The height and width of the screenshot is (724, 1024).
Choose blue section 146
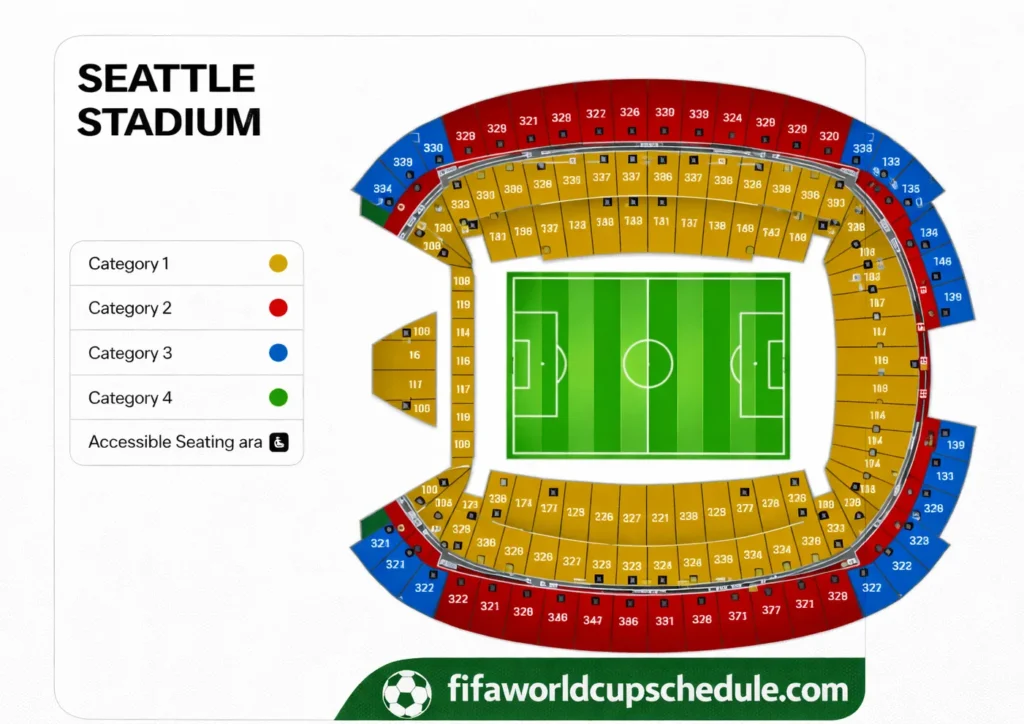point(942,262)
